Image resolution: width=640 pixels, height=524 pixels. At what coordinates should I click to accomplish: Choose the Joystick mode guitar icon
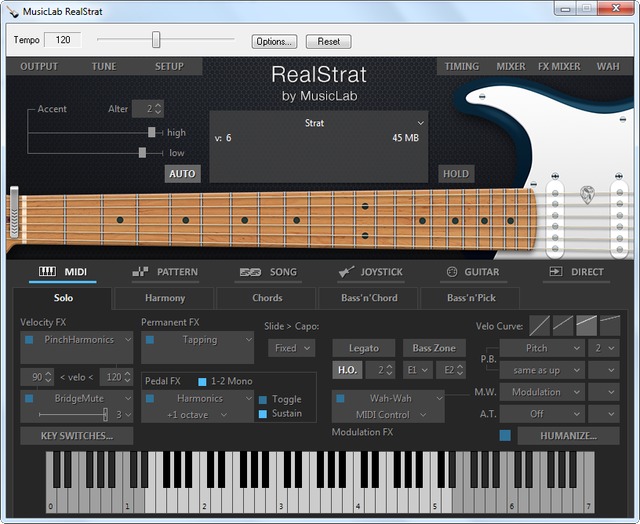click(x=346, y=272)
